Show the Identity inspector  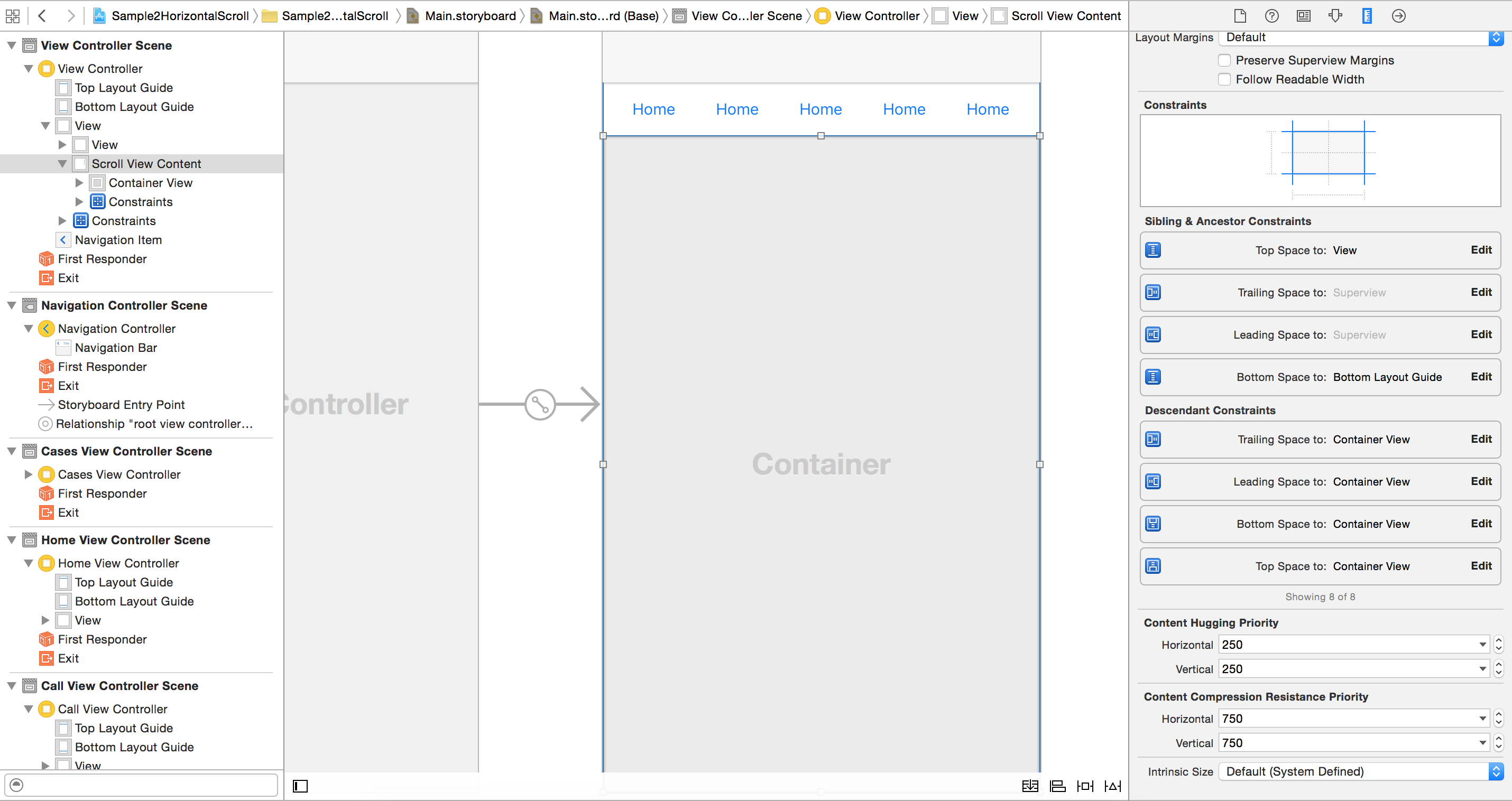(x=1303, y=16)
